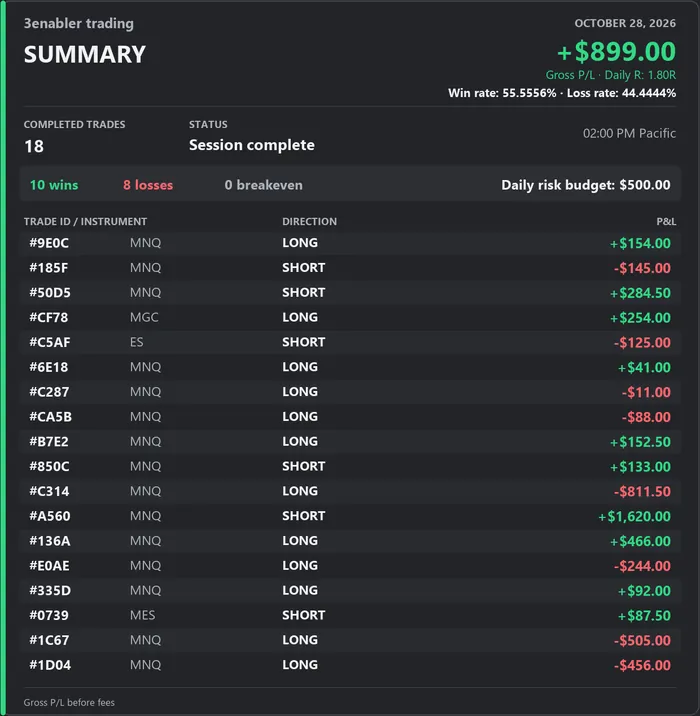The height and width of the screenshot is (716, 700).
Task: Select trade ID #50D5
Action: tap(50, 293)
